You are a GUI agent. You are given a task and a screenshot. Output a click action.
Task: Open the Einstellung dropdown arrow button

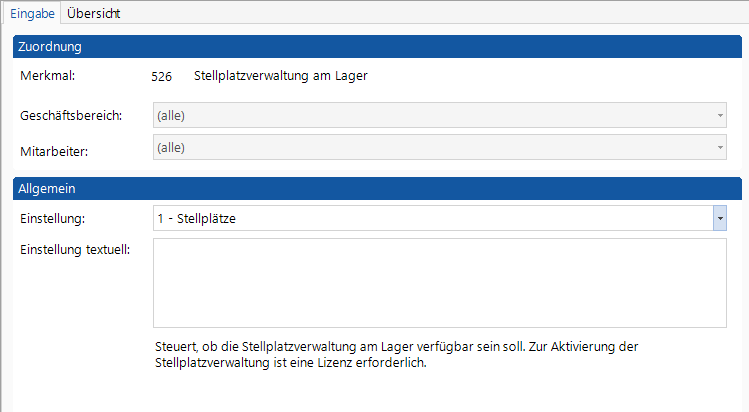click(x=720, y=218)
